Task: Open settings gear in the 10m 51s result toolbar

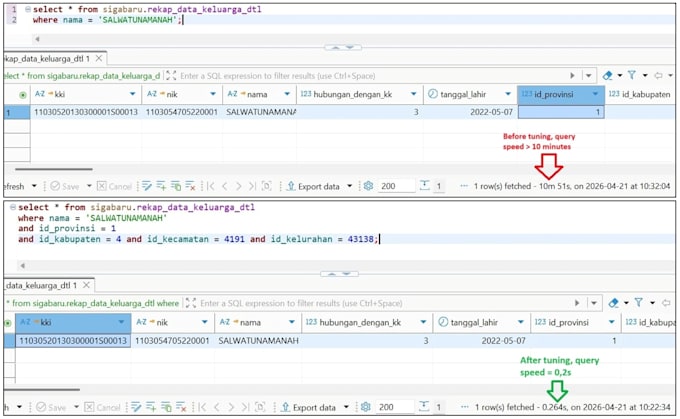Action: click(x=368, y=186)
